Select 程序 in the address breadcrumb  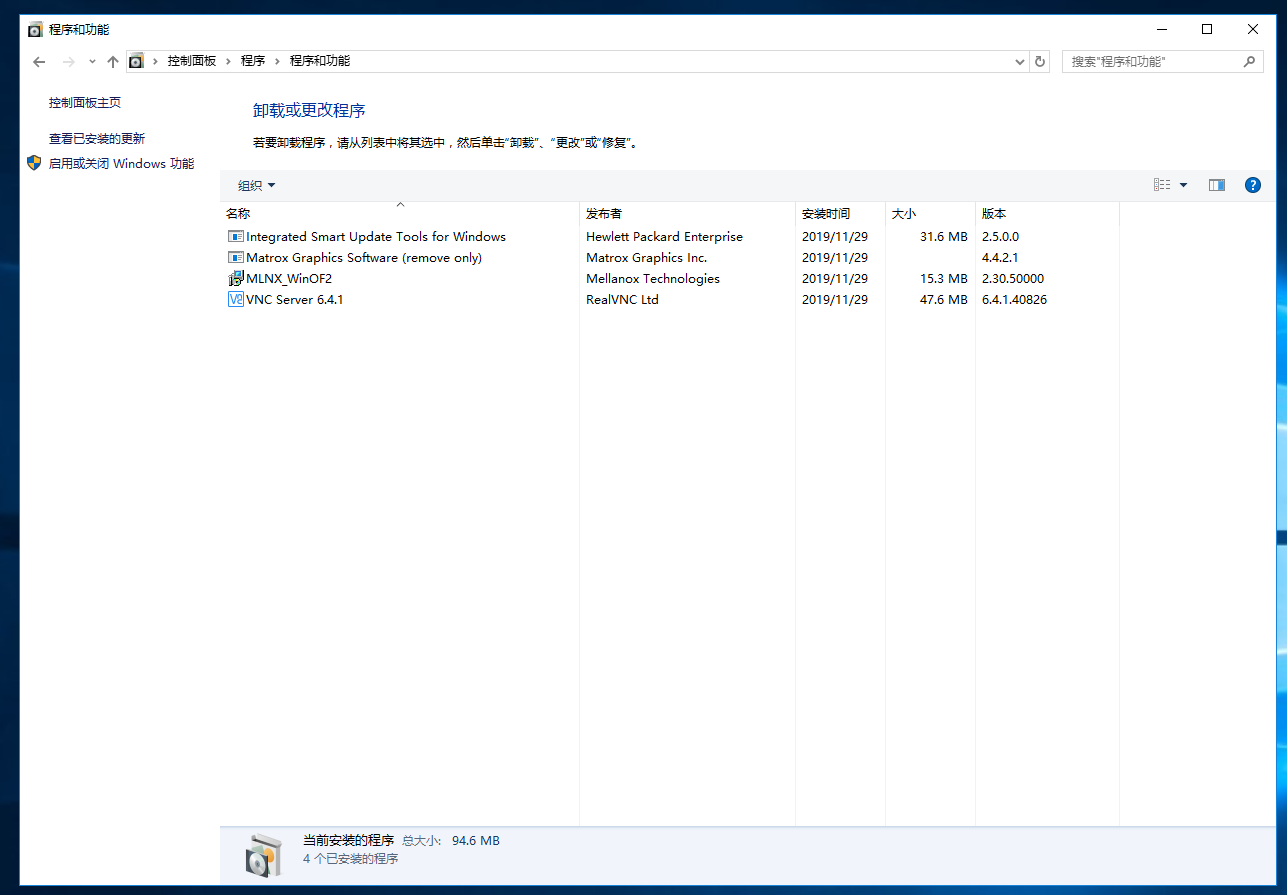(x=253, y=61)
